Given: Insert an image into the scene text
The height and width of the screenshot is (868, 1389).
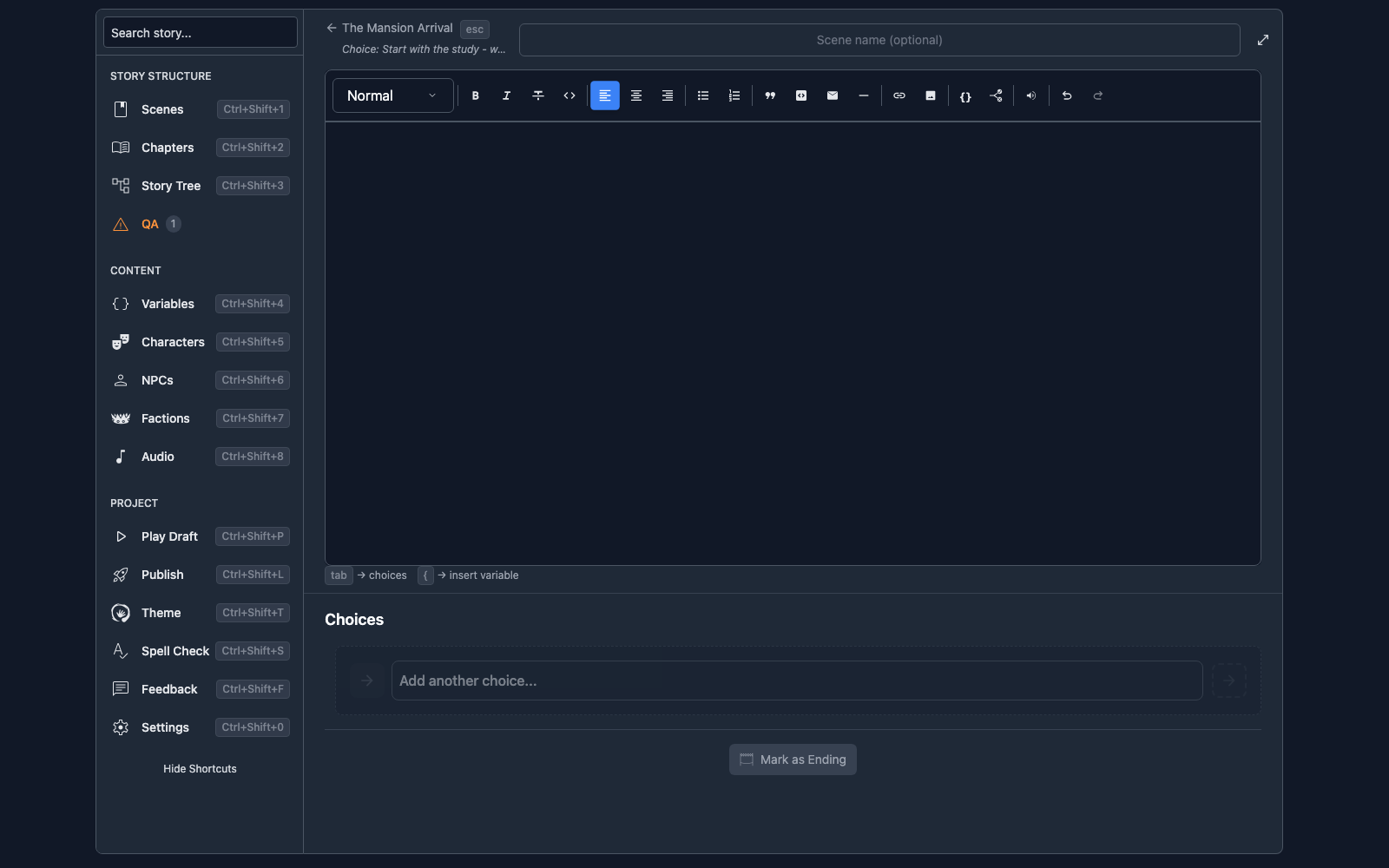Looking at the screenshot, I should [930, 95].
